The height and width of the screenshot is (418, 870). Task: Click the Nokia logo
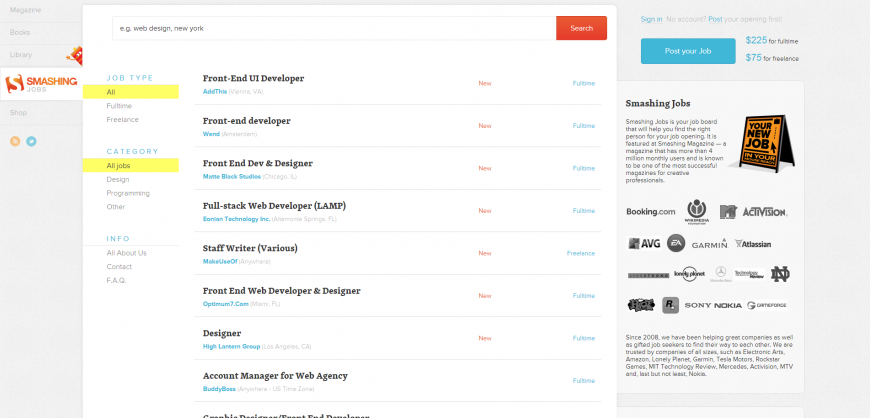(x=728, y=305)
